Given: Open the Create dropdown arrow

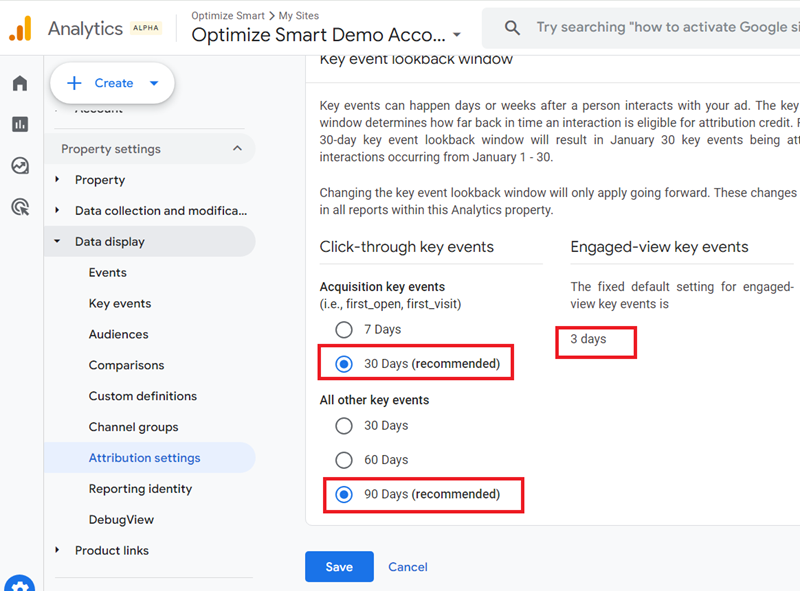Looking at the screenshot, I should (154, 83).
